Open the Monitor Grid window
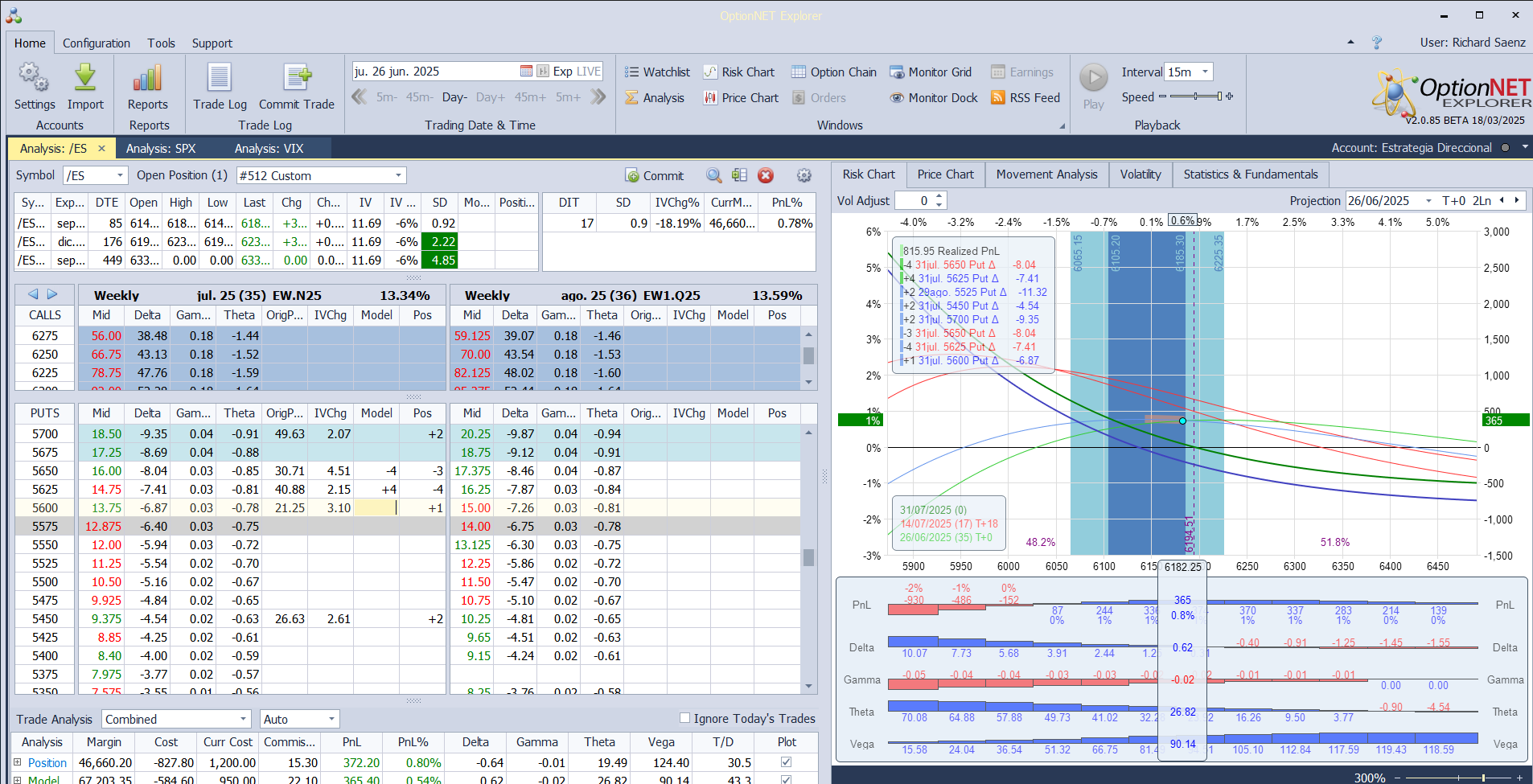1533x784 pixels. pos(931,72)
